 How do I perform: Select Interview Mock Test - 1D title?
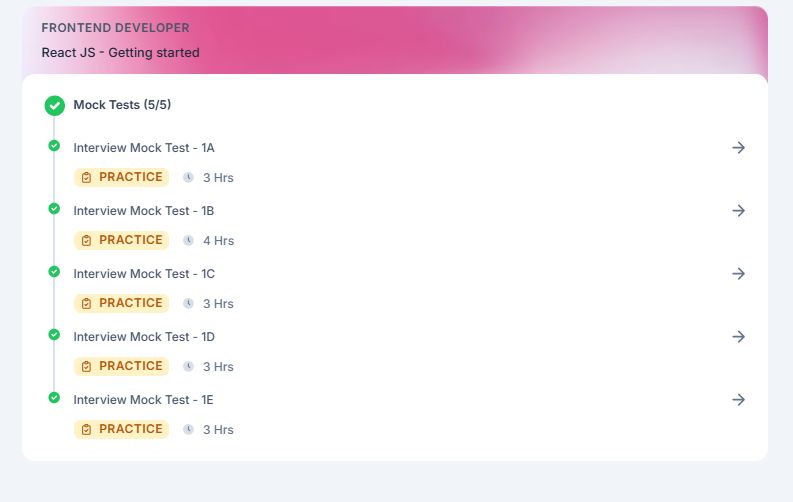click(144, 337)
